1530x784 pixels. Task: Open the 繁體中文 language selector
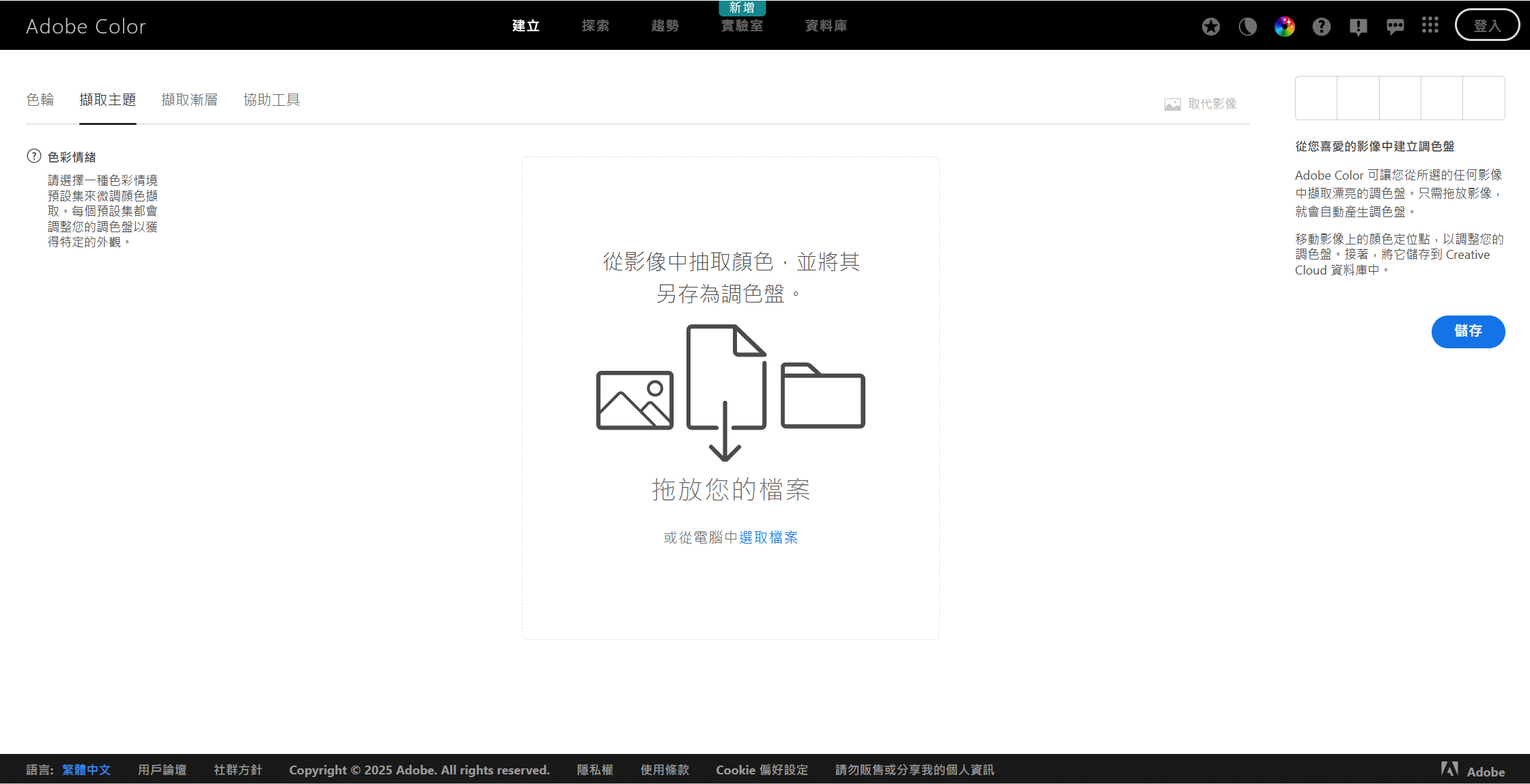(86, 770)
